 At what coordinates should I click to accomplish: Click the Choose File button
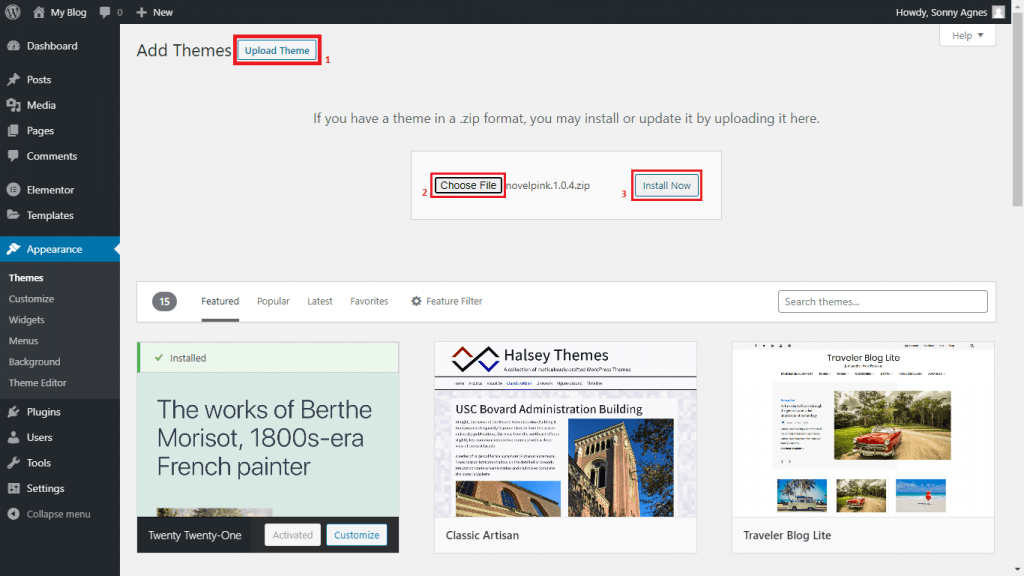tap(468, 186)
